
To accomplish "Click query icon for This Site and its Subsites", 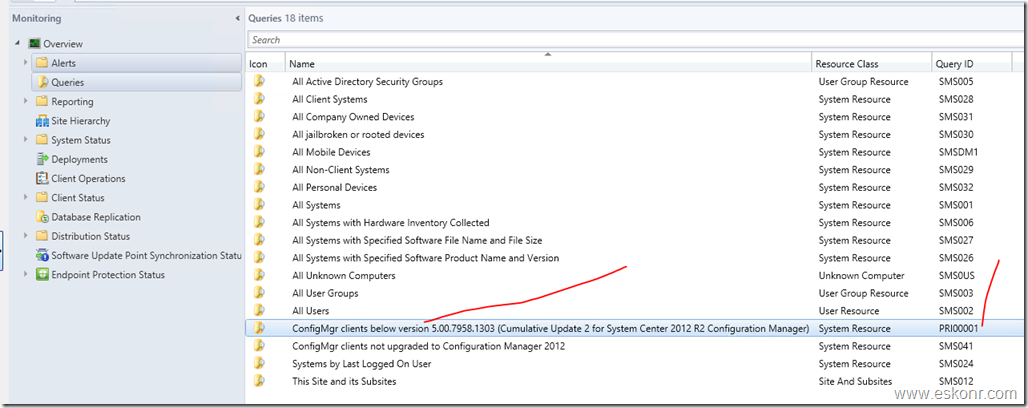I will click(260, 381).
